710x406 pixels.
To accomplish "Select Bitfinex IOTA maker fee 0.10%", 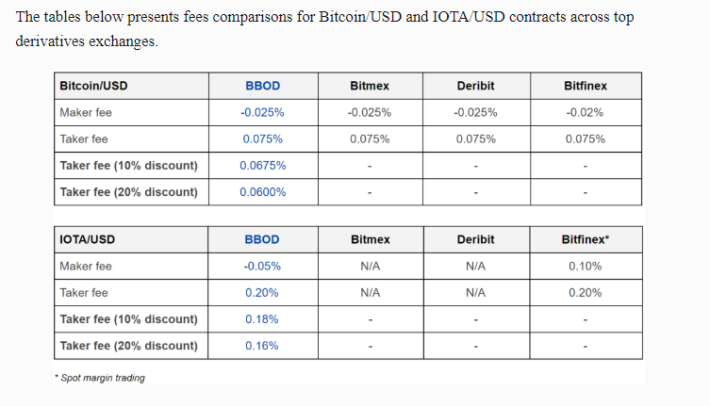I will tap(585, 266).
